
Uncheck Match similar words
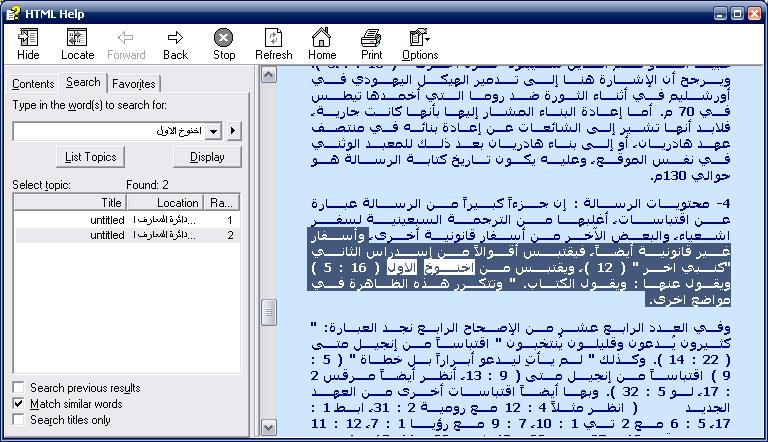18,404
